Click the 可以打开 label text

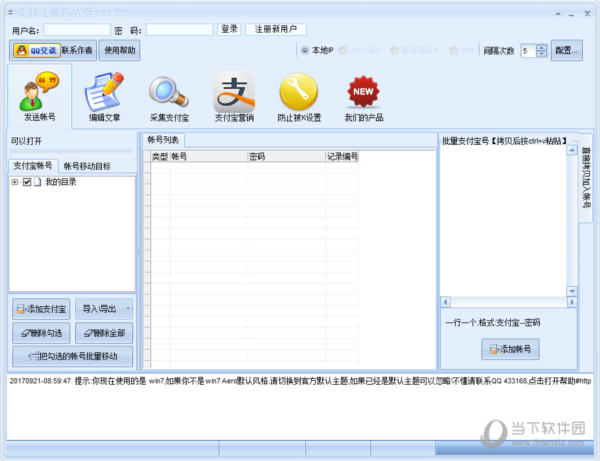[x=26, y=141]
